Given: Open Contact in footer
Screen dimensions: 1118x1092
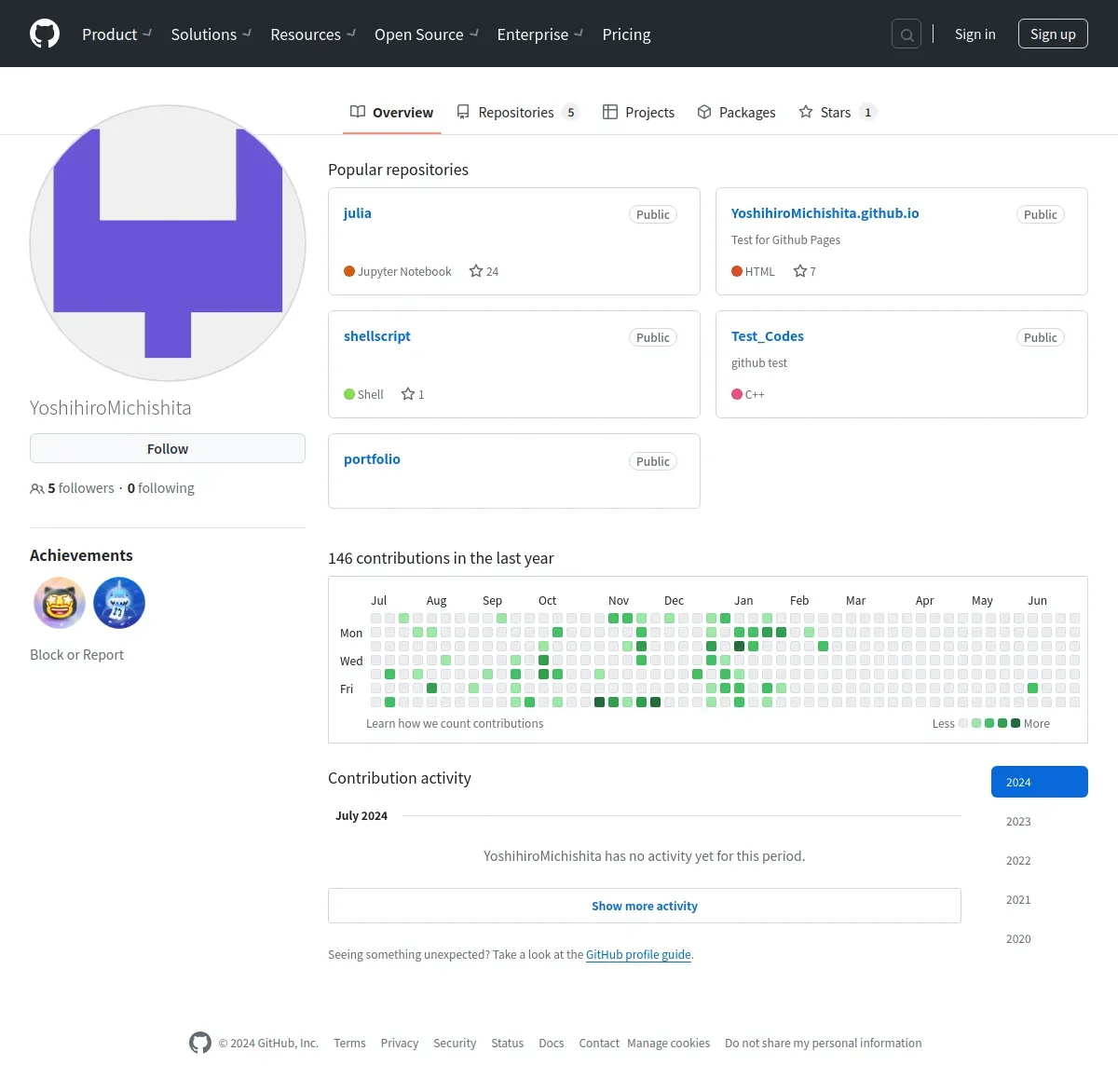Looking at the screenshot, I should (599, 1043).
